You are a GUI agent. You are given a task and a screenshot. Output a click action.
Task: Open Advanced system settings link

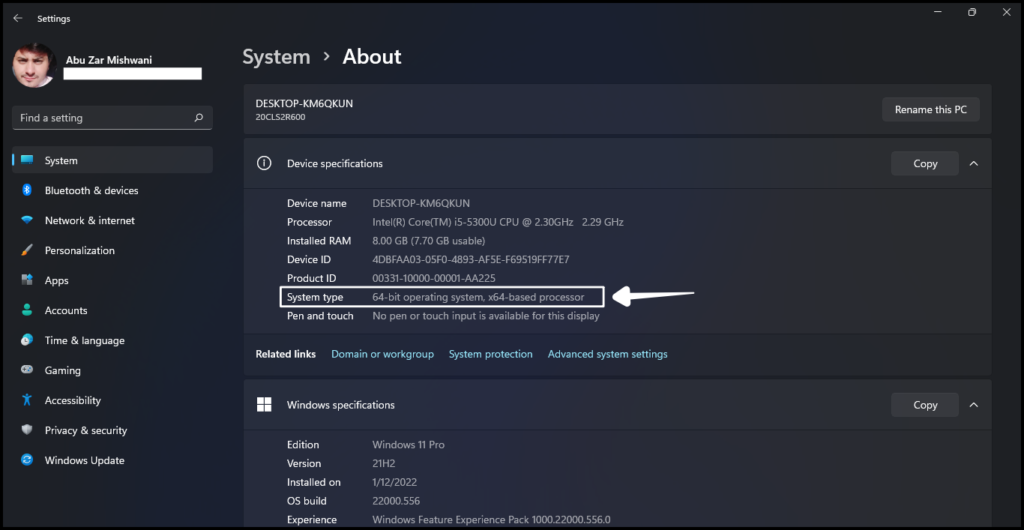pyautogui.click(x=607, y=354)
